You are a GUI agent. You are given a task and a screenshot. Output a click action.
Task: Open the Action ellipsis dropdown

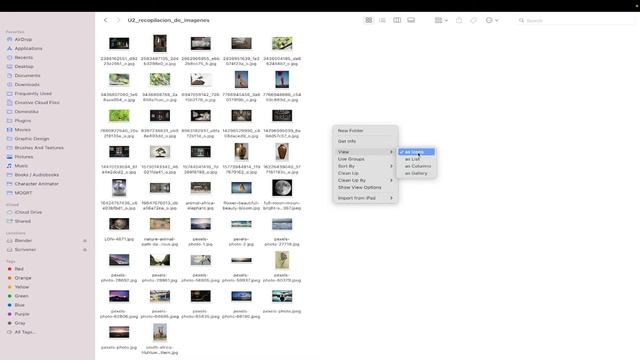(x=492, y=20)
